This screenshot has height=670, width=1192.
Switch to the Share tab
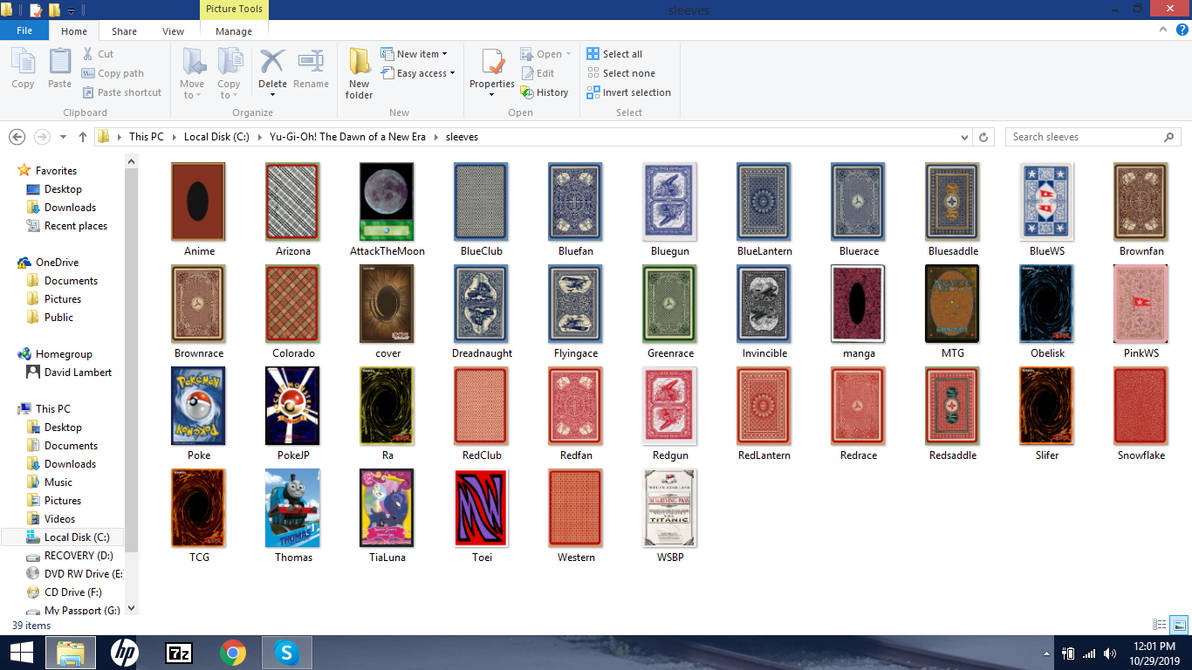(124, 31)
